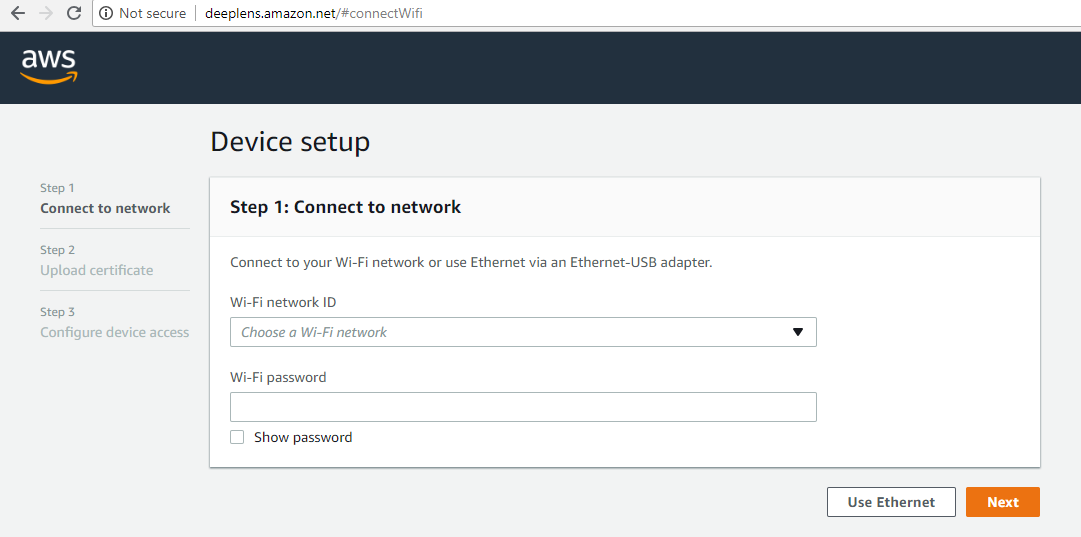The image size is (1081, 537).
Task: Click the browser back arrow
Action: tap(17, 13)
